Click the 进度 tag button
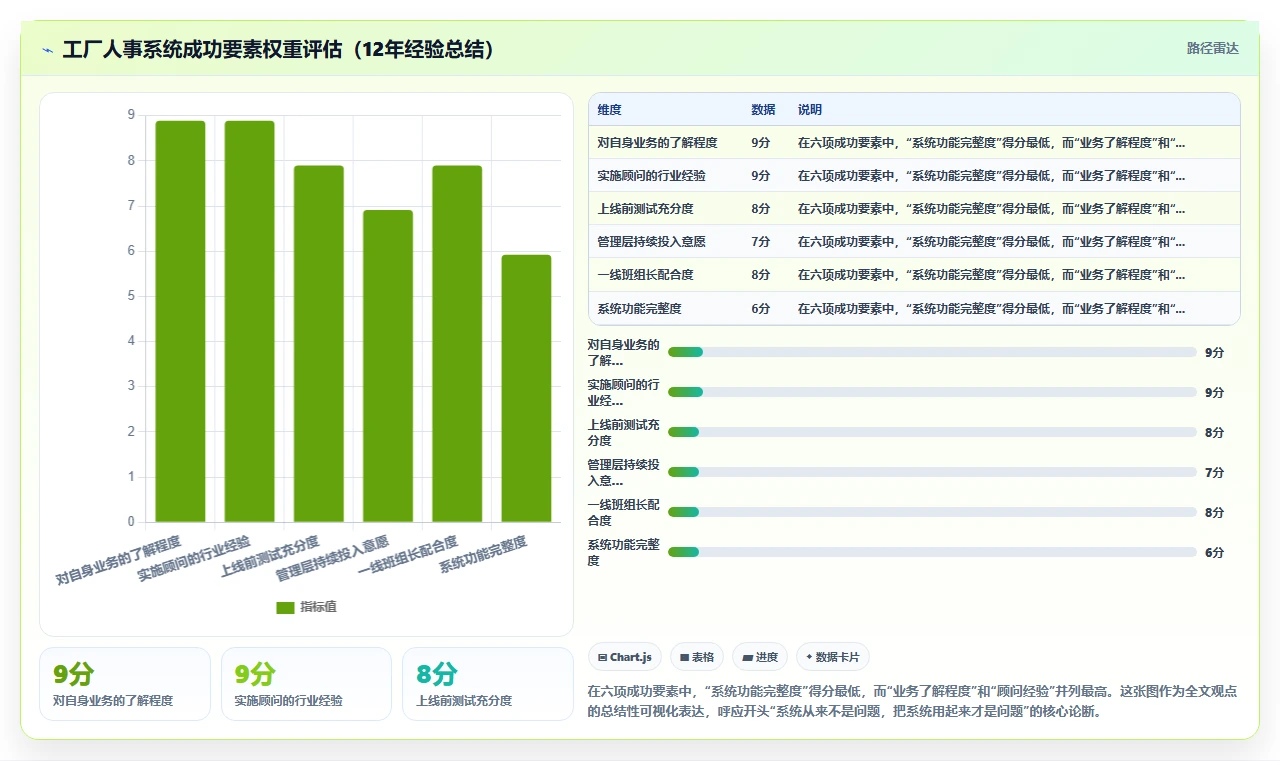The width and height of the screenshot is (1280, 761). tap(760, 657)
